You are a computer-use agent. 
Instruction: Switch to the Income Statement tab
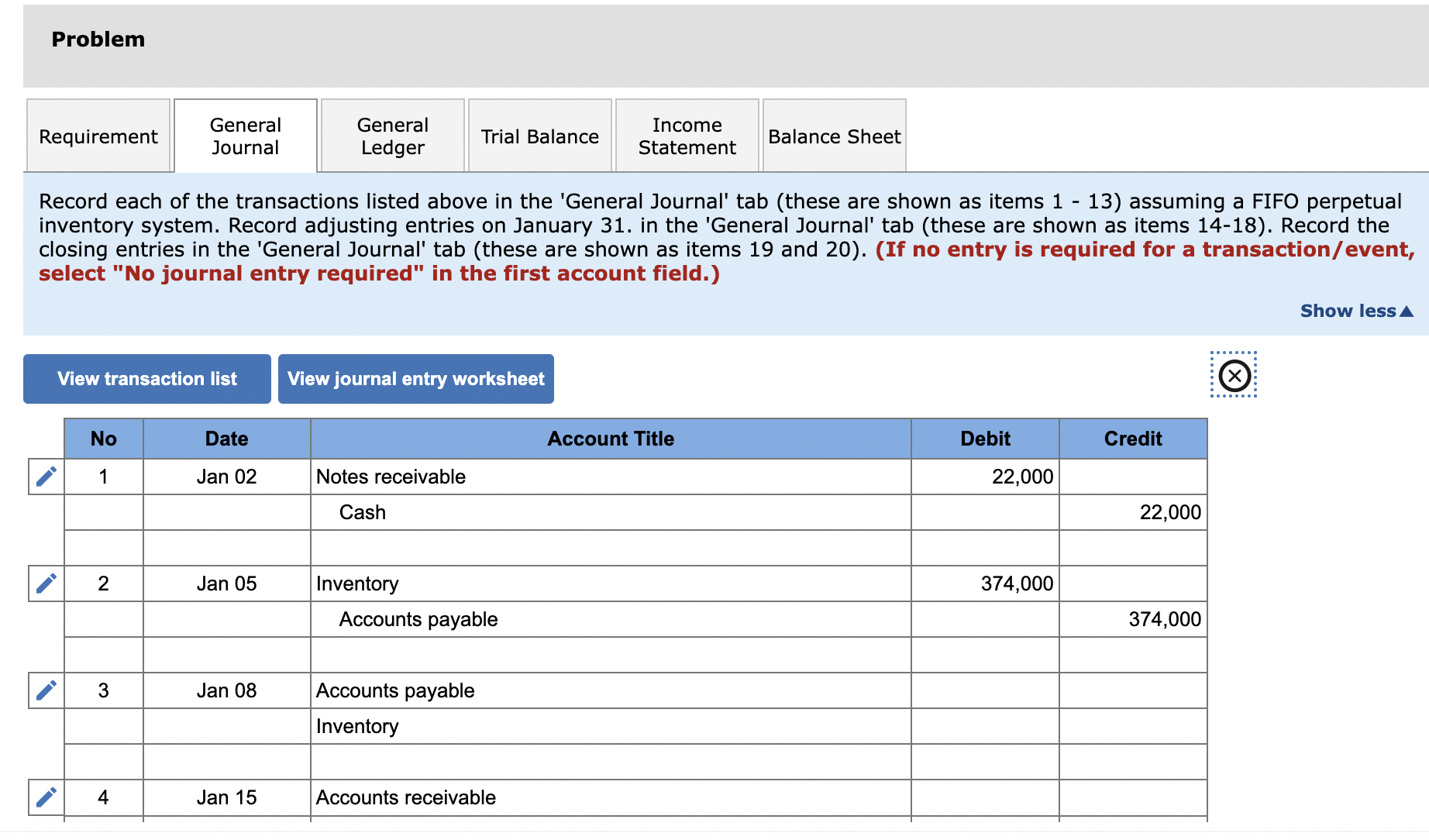point(687,136)
